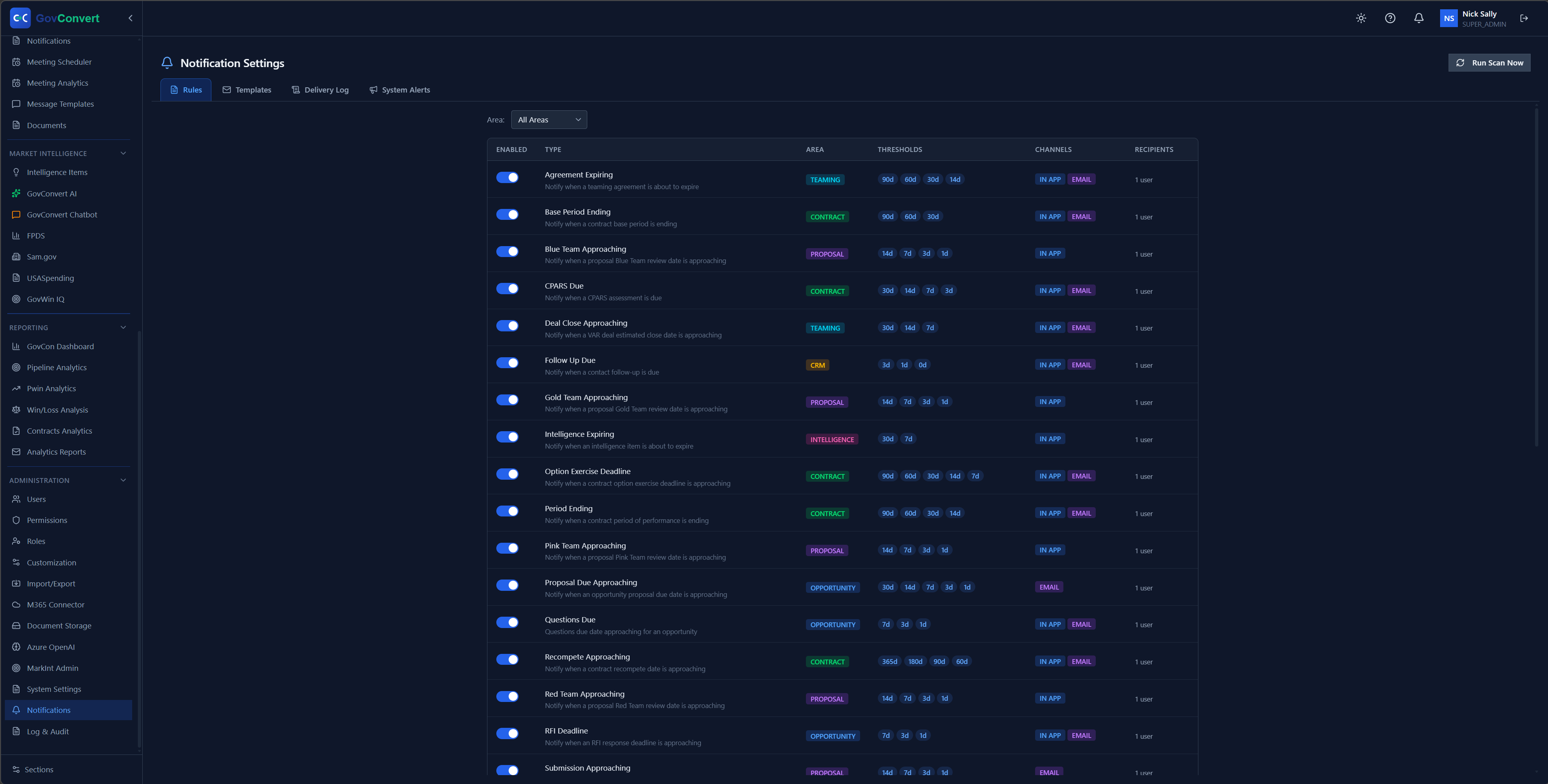Viewport: 1548px width, 784px height.
Task: Disable the Agreement Expiring rule toggle
Action: [x=507, y=177]
